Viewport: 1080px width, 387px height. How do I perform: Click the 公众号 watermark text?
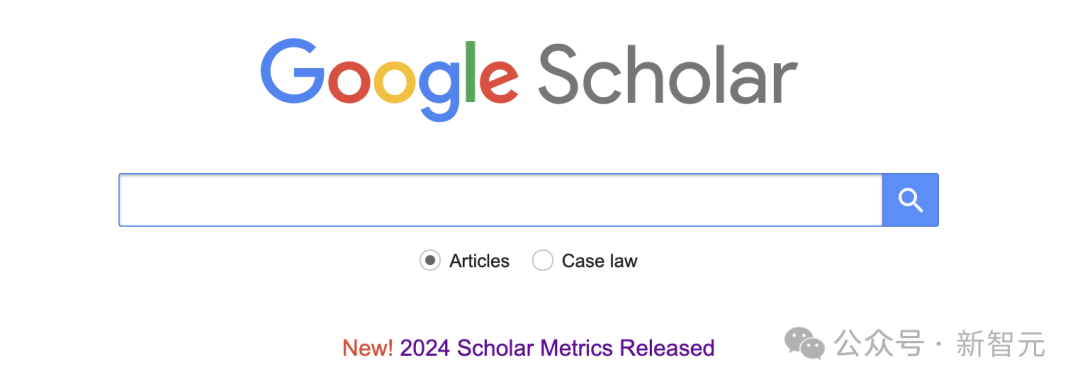click(878, 344)
